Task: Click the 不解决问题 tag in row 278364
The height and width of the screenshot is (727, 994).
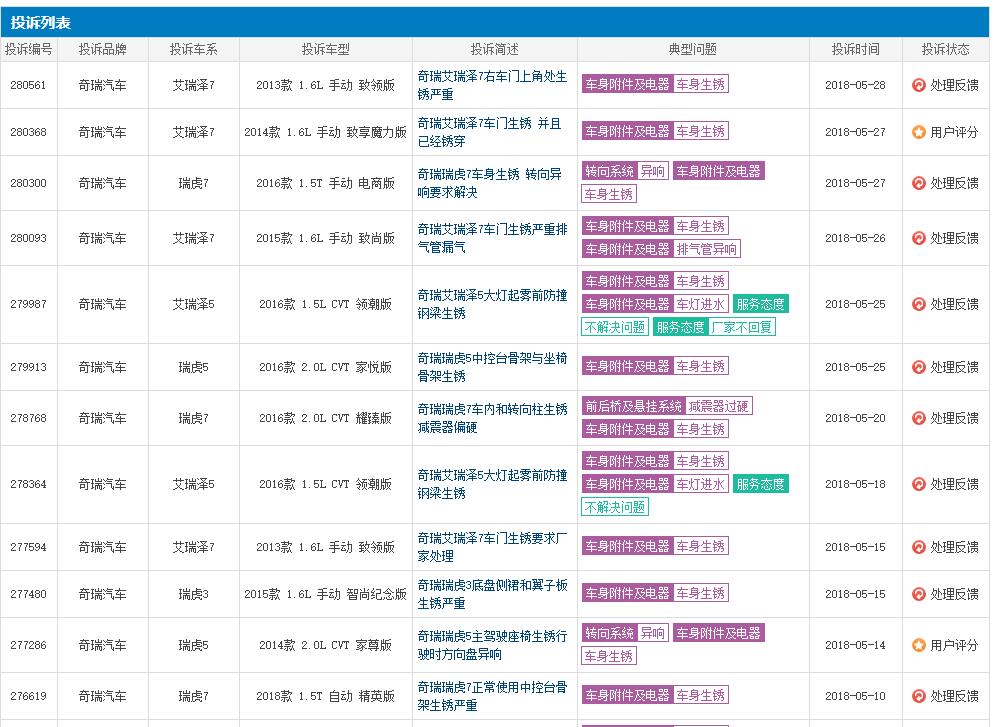Action: (x=614, y=507)
